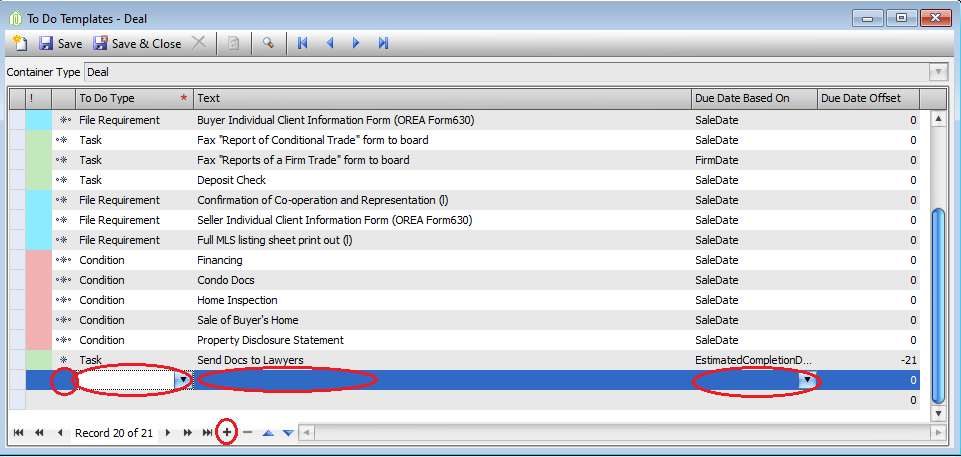
Task: Click the priority '!' column header
Action: point(39,98)
